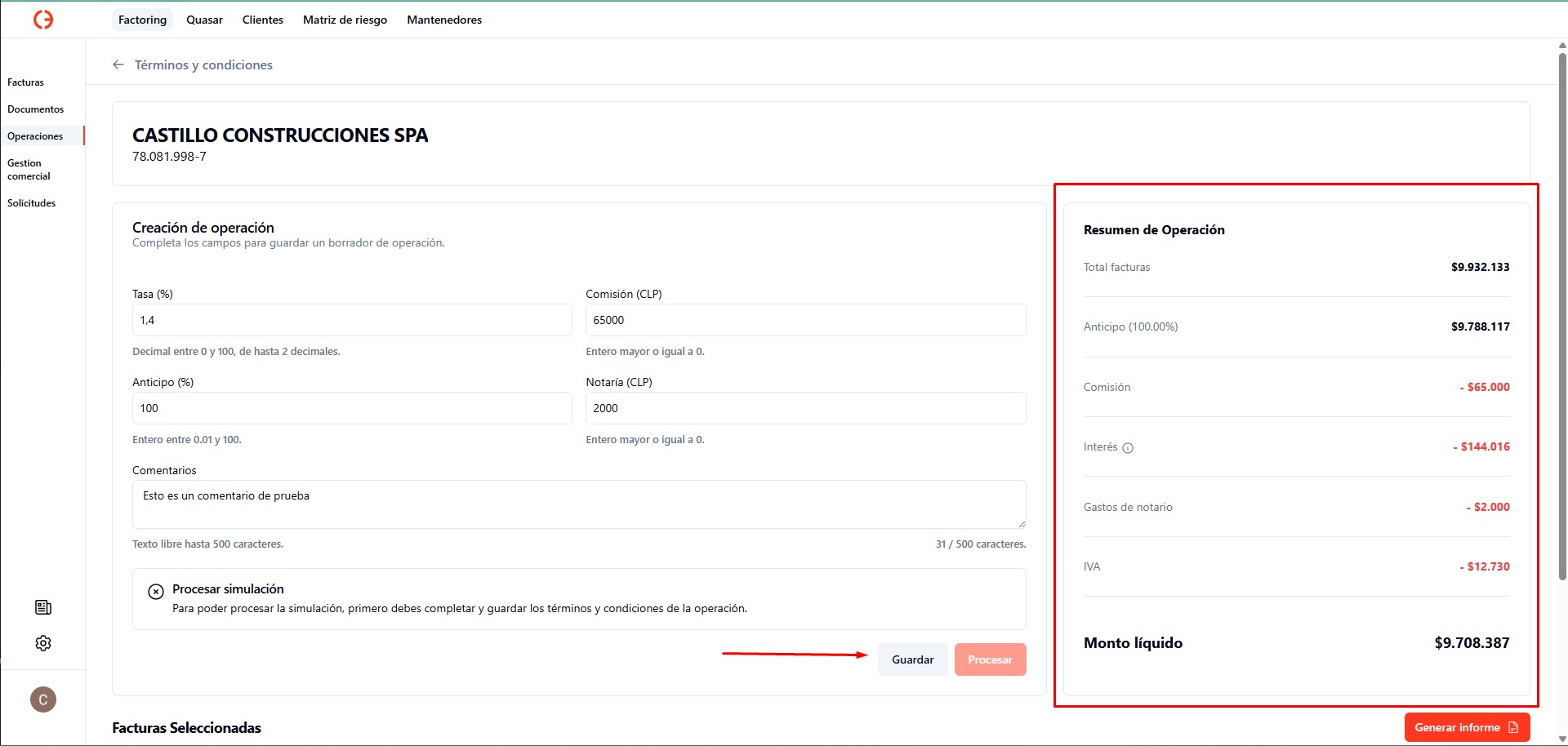Go to Clientes in top navigation
The image size is (1568, 746).
point(262,20)
